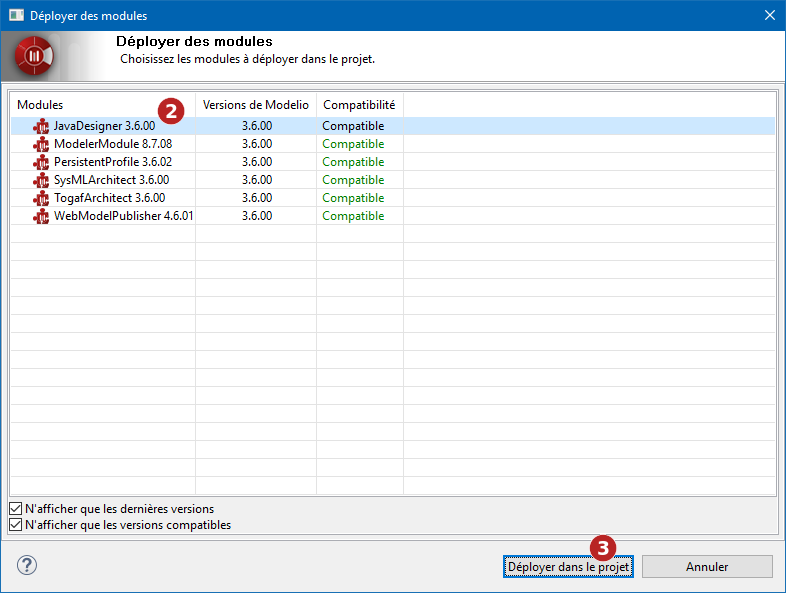Click Modelio version 3.6.00 in ModelerModule row

(257, 144)
